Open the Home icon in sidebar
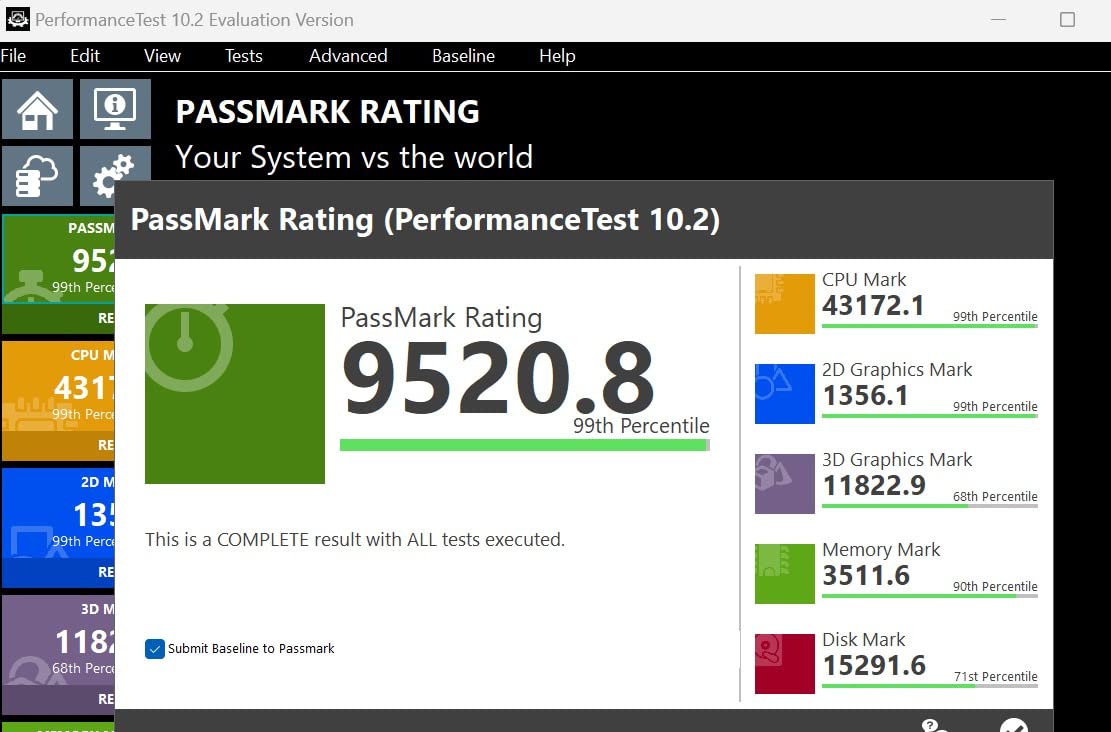Viewport: 1111px width, 732px height. (37, 109)
